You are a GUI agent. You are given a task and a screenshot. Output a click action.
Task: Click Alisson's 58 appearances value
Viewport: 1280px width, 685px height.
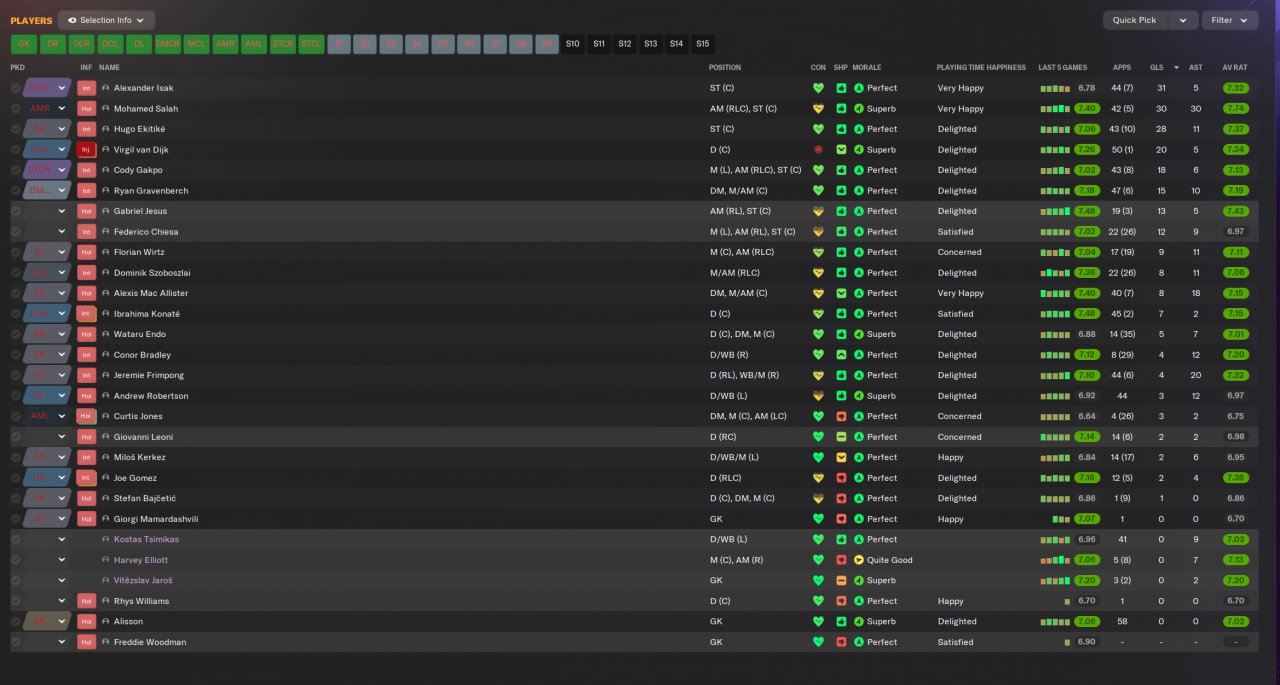pos(1122,622)
